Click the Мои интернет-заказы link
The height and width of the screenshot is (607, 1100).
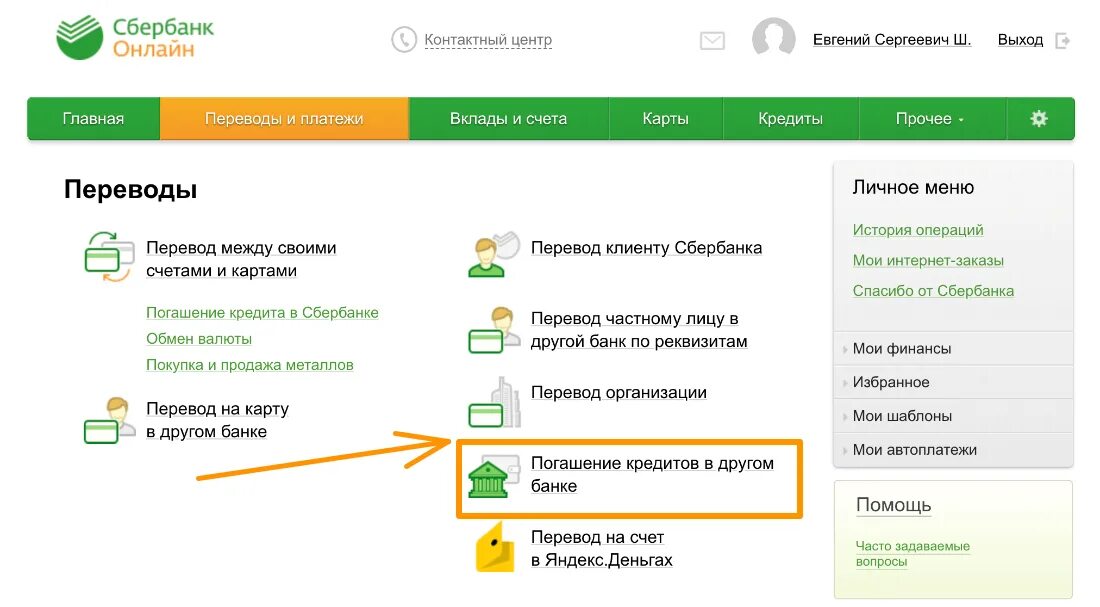click(x=928, y=260)
